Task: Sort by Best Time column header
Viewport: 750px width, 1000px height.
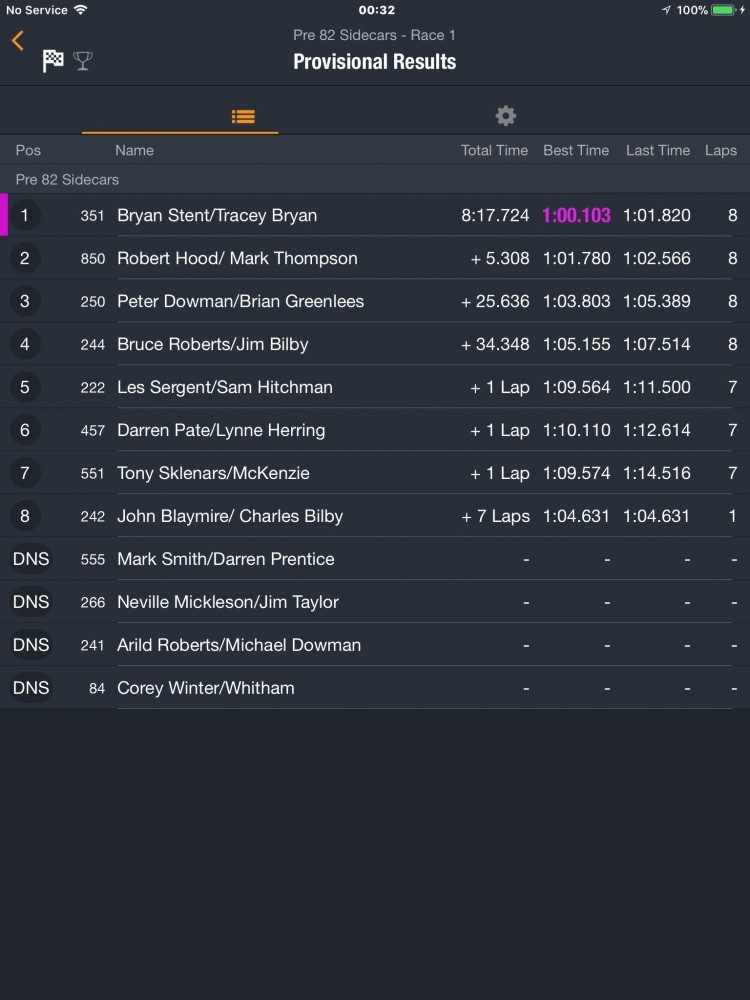Action: (576, 150)
